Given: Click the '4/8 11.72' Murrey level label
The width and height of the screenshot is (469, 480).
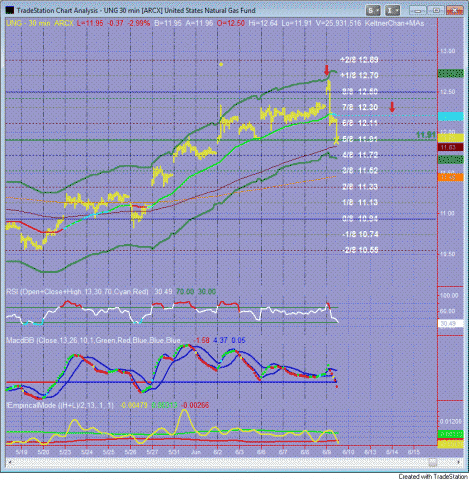Looking at the screenshot, I should 360,155.
